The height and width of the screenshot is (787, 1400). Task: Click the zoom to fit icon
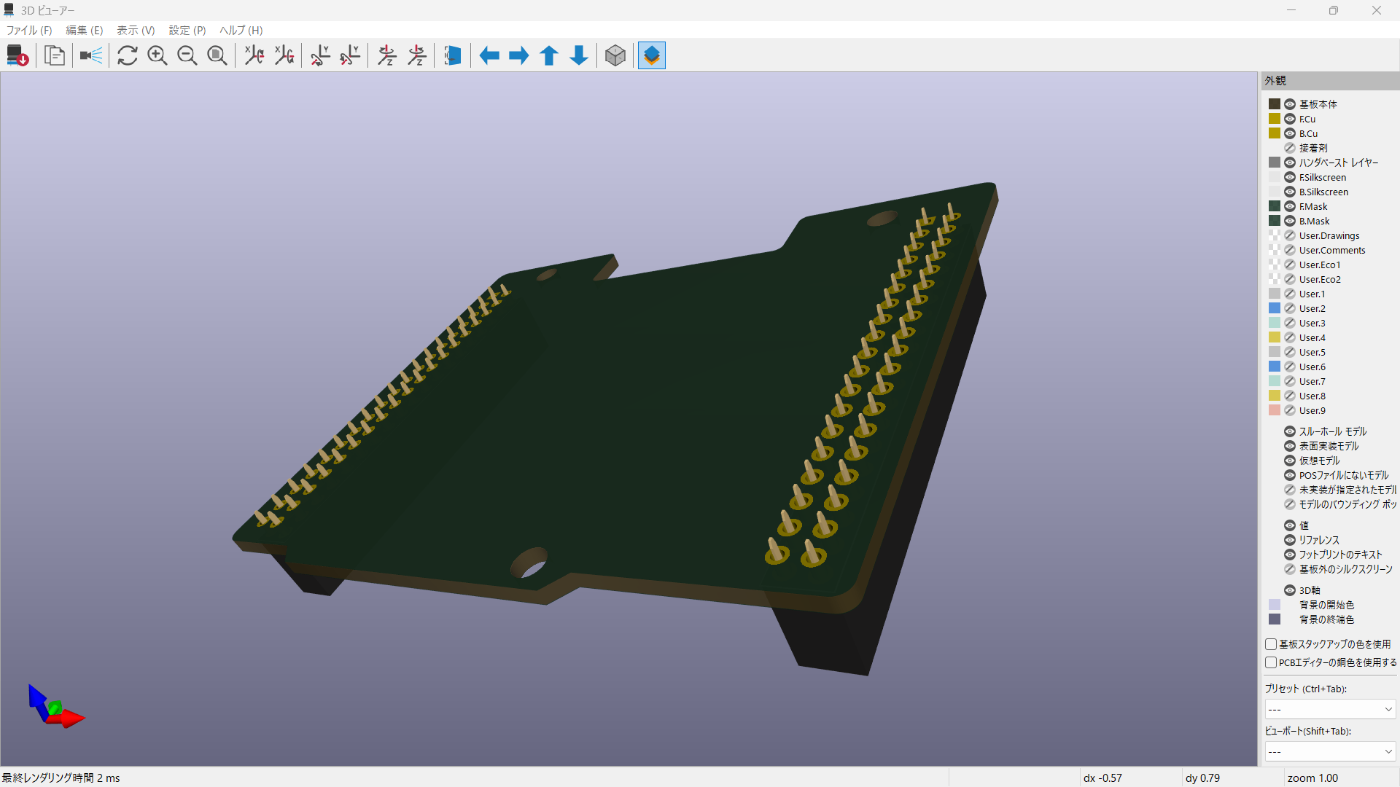217,56
